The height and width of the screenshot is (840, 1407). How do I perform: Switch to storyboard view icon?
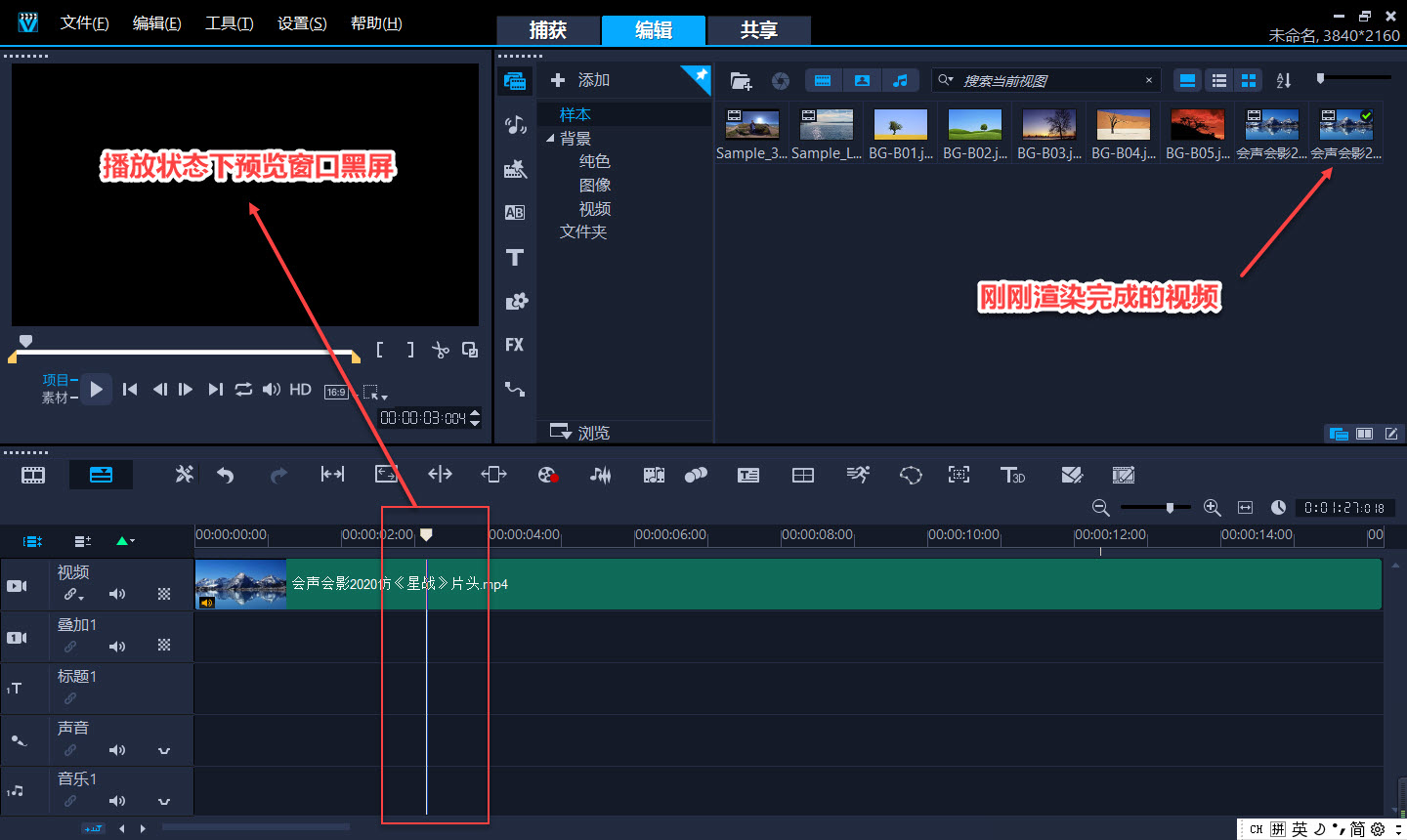click(33, 476)
